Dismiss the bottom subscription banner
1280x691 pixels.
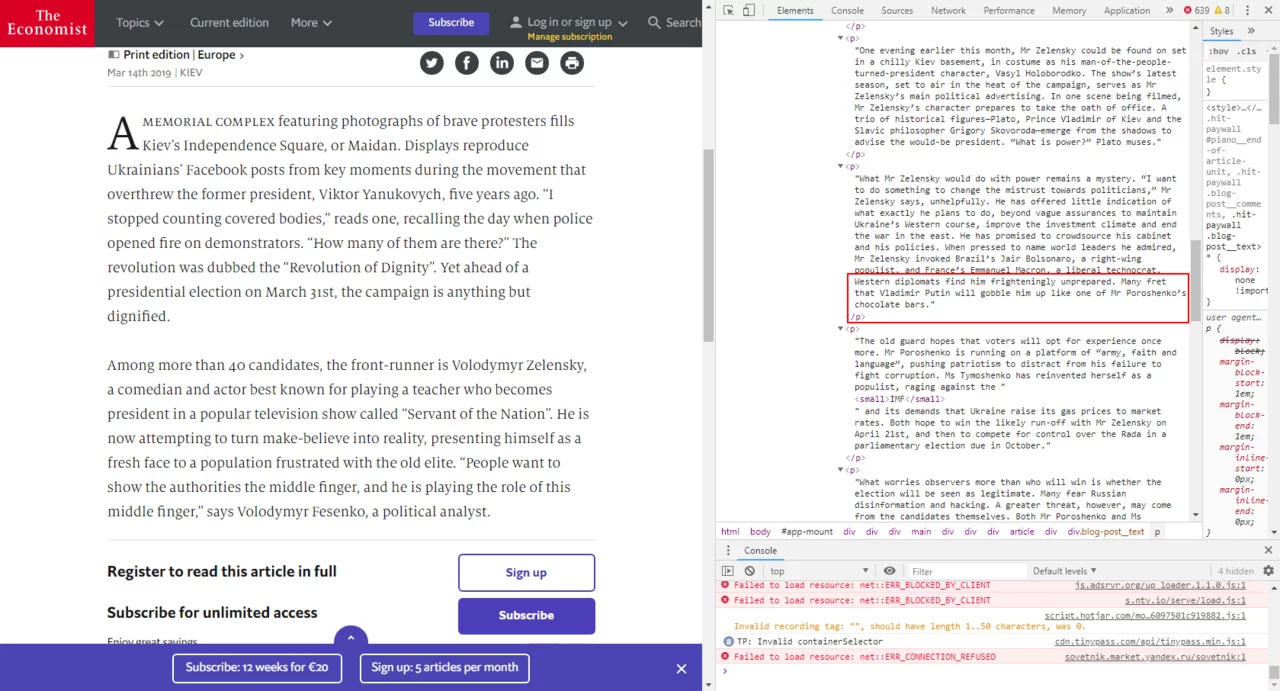pyautogui.click(x=681, y=669)
